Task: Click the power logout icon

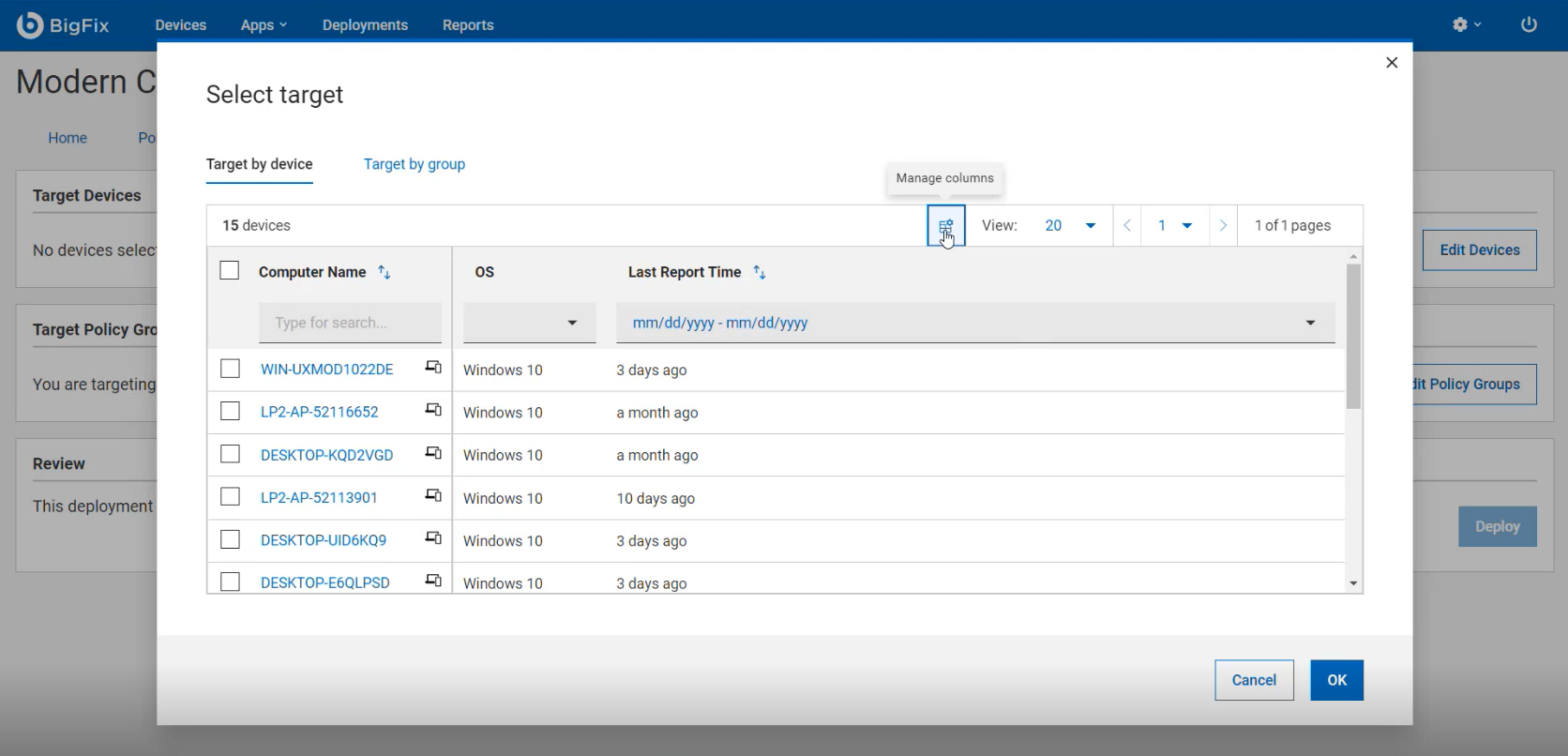Action: 1529,24
